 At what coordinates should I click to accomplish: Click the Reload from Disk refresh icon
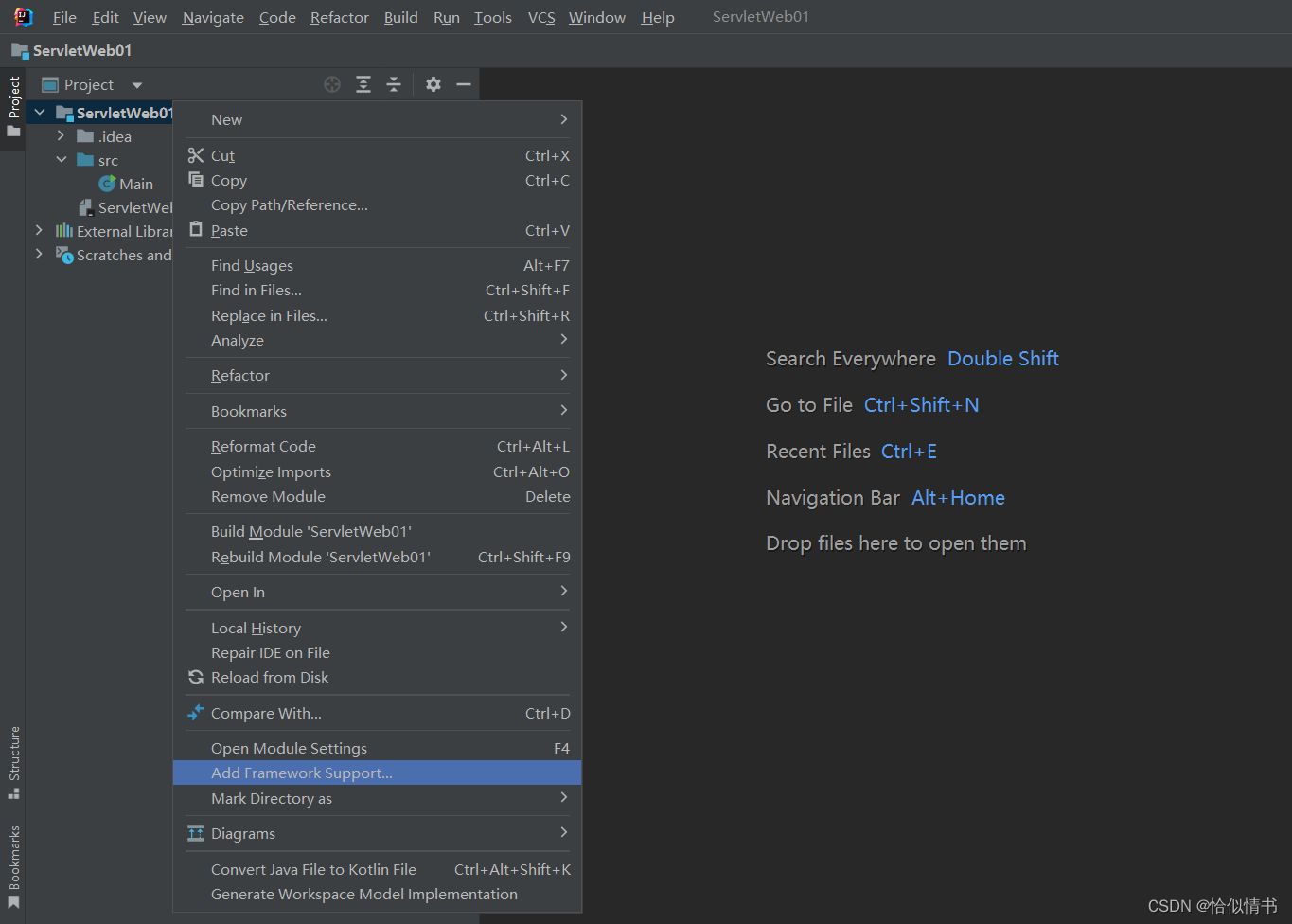(195, 677)
